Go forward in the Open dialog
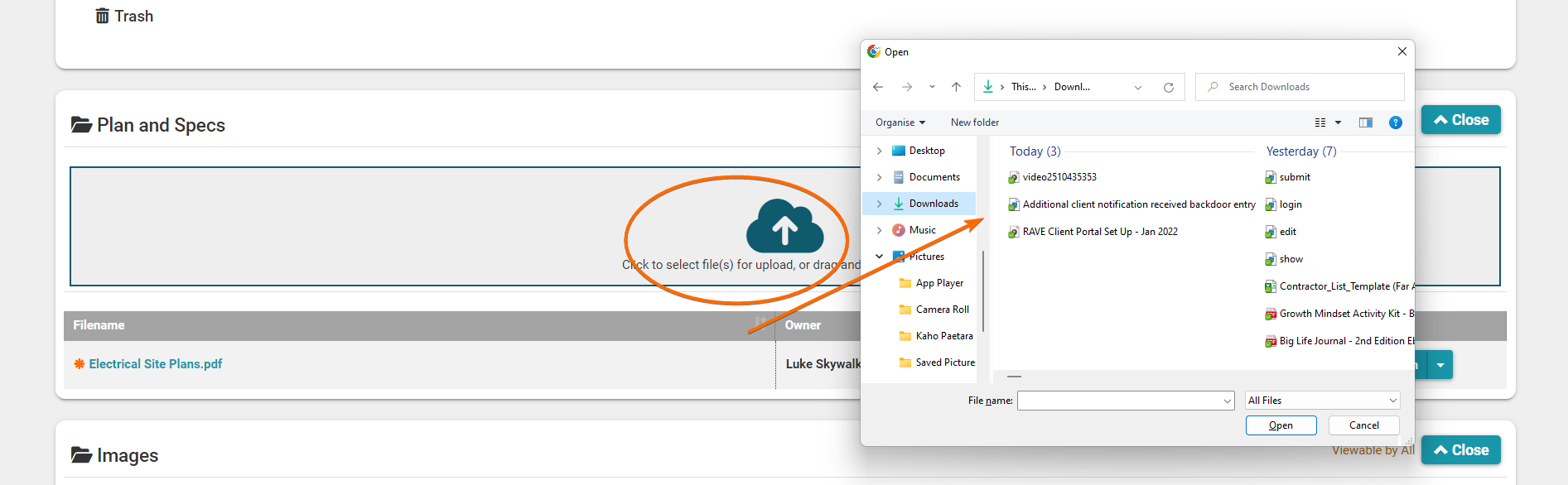 click(907, 87)
